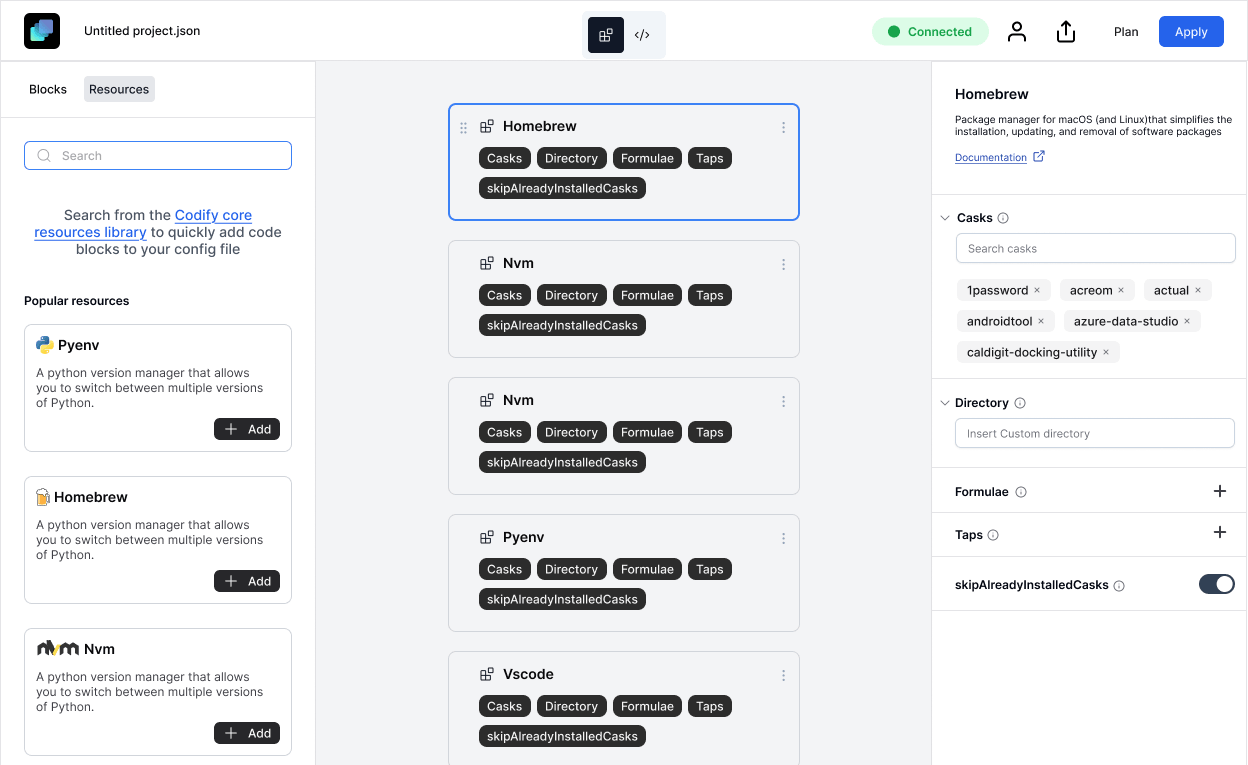The image size is (1248, 765).
Task: Click the Popular resources heading
Action: [77, 301]
